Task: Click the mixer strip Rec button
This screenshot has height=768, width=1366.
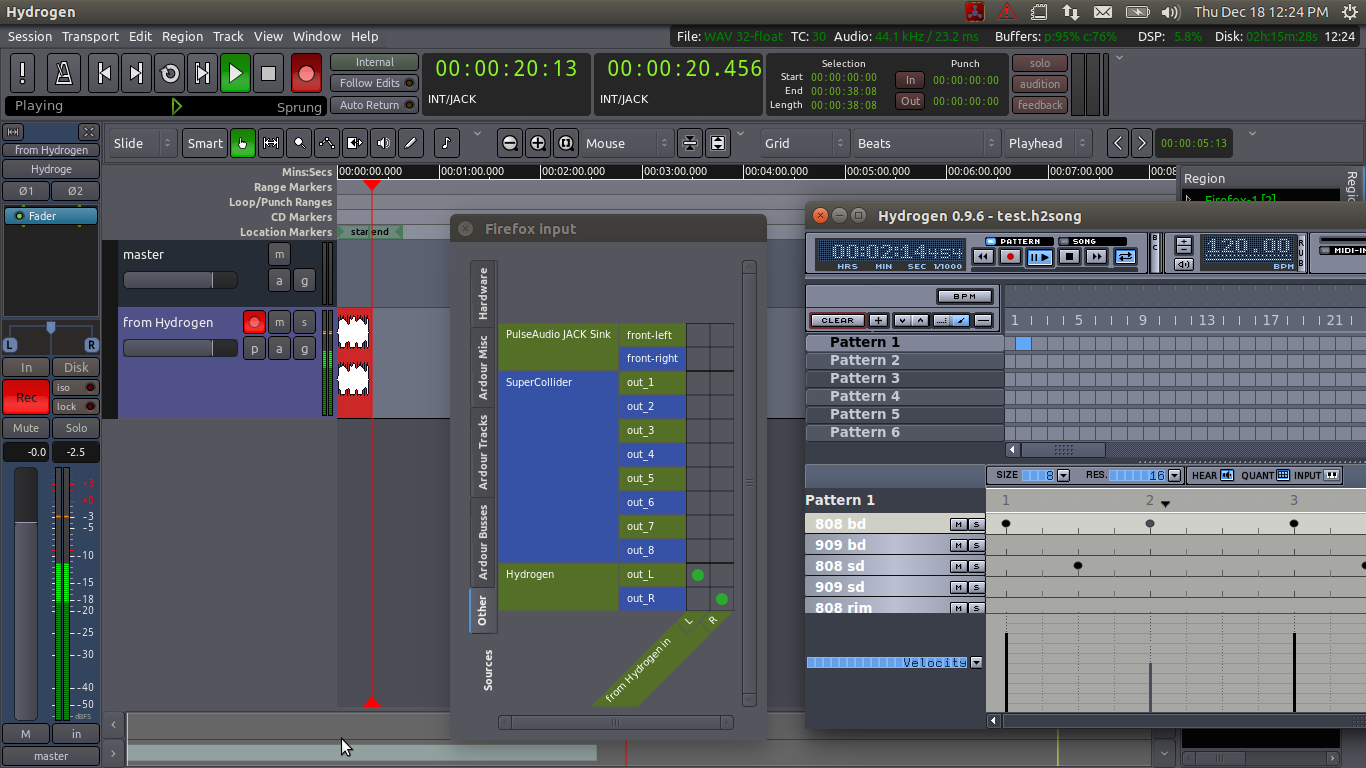Action: 26,397
